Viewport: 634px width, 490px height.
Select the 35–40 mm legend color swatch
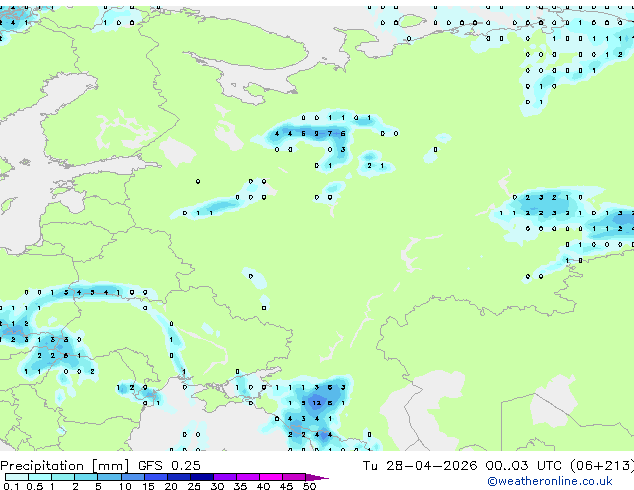tap(248, 477)
